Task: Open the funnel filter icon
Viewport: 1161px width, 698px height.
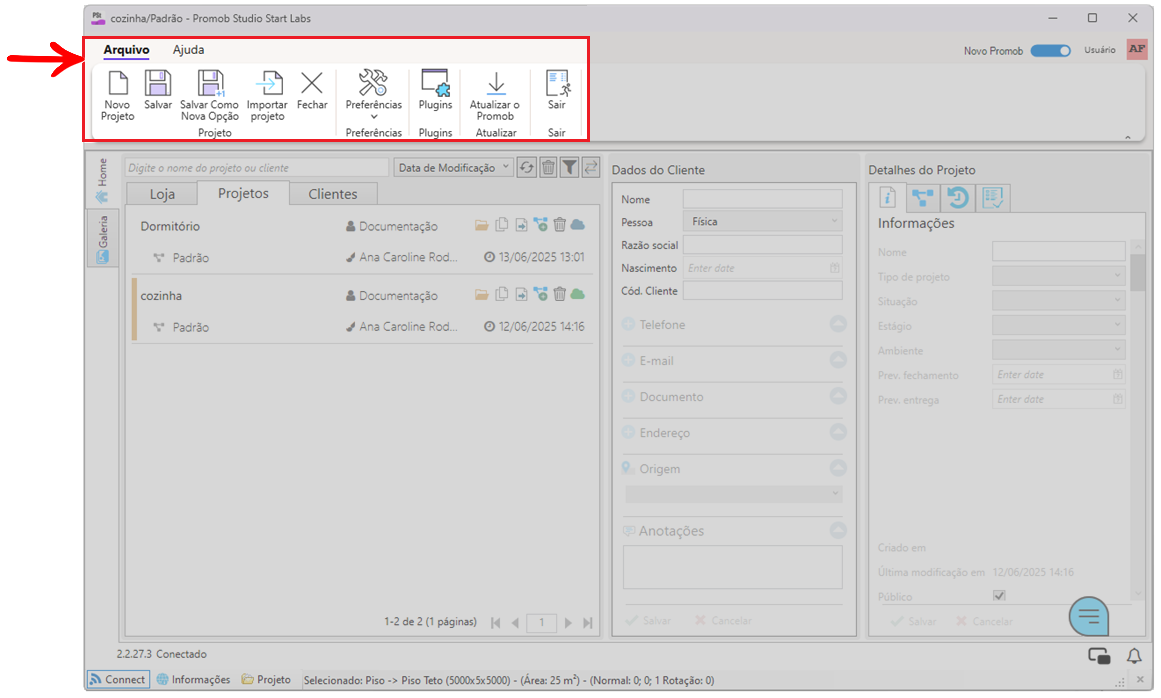Action: (569, 167)
